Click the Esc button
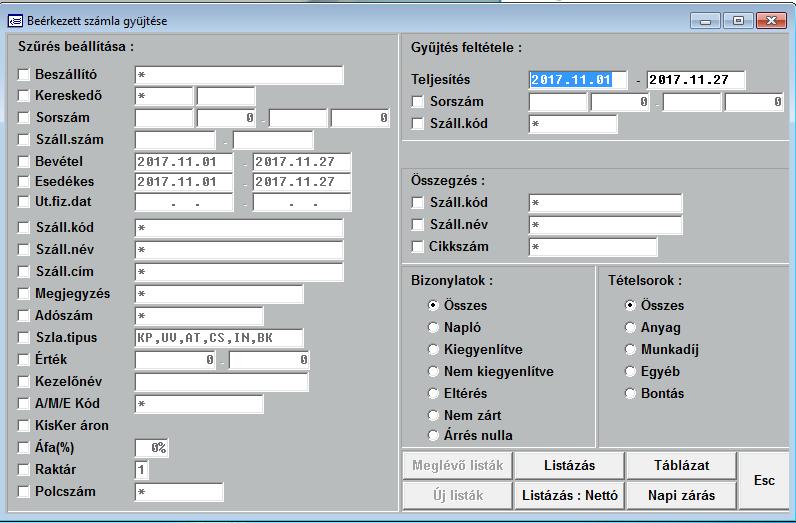796x523 pixels. pyautogui.click(x=764, y=480)
